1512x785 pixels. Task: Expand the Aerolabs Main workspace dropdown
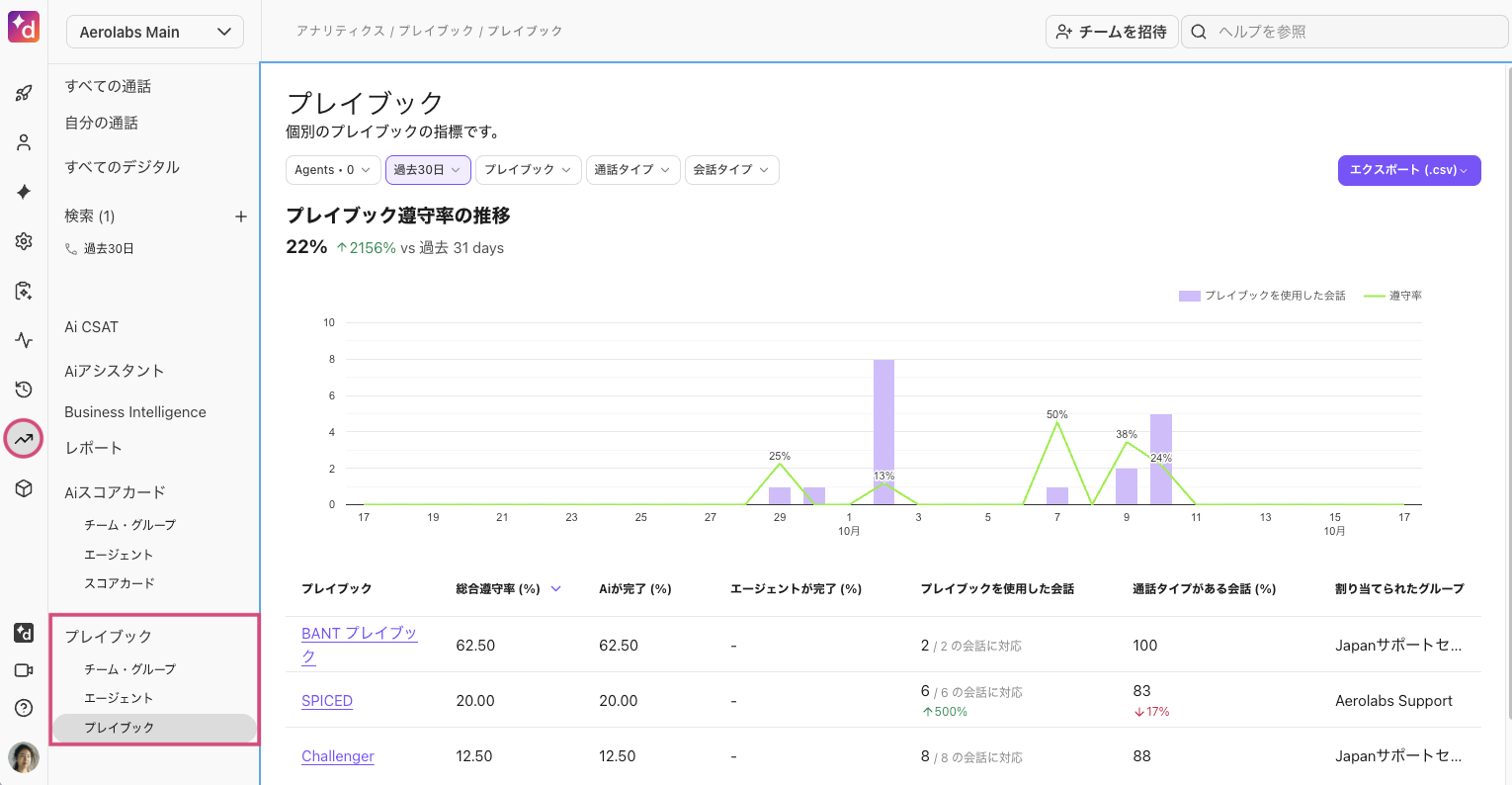point(154,32)
